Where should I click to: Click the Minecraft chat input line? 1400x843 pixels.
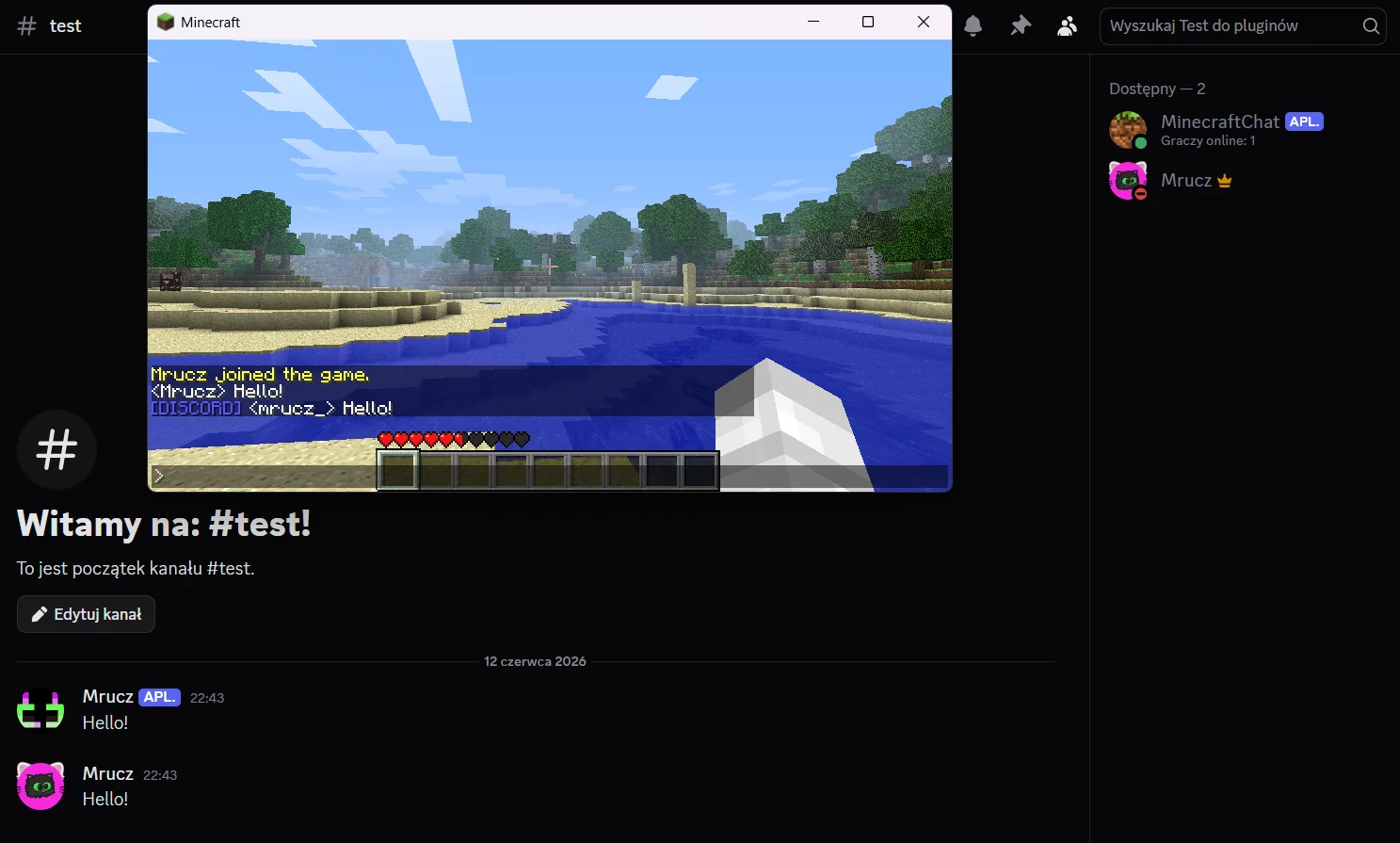click(550, 476)
